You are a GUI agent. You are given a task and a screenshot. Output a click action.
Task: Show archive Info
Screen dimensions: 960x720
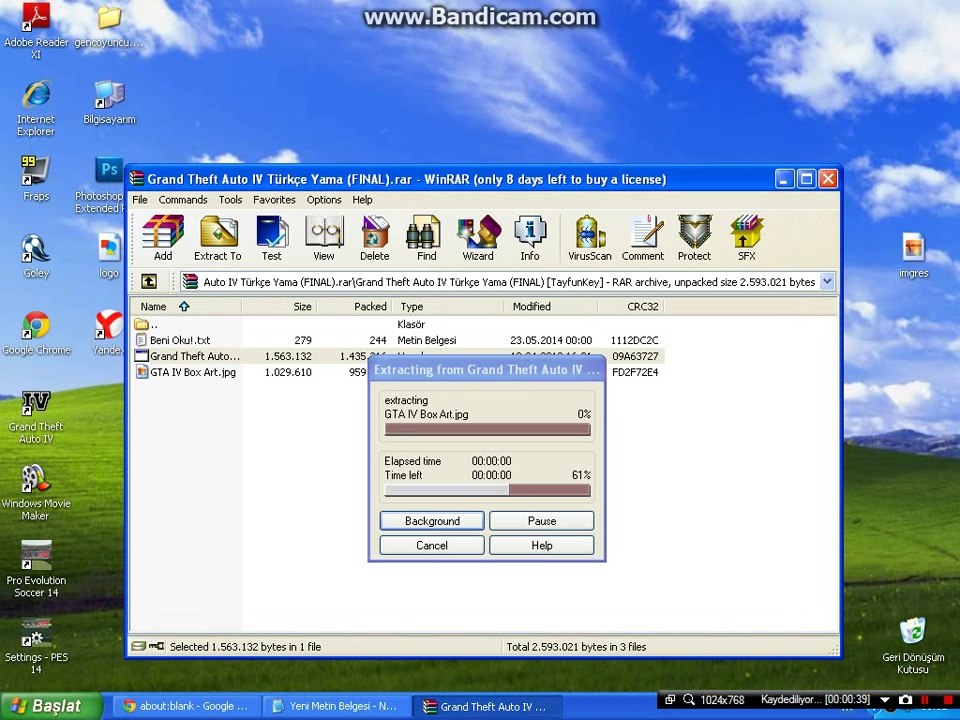pos(530,238)
